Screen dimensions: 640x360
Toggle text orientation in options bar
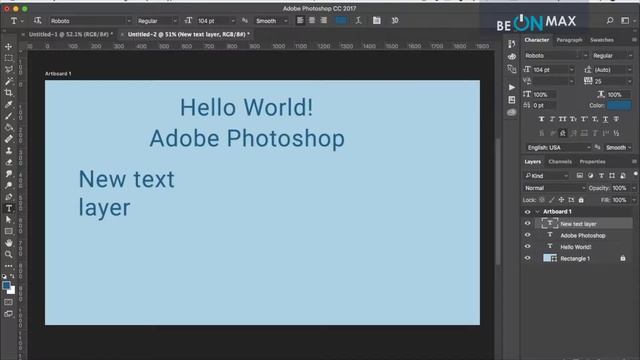[x=38, y=20]
